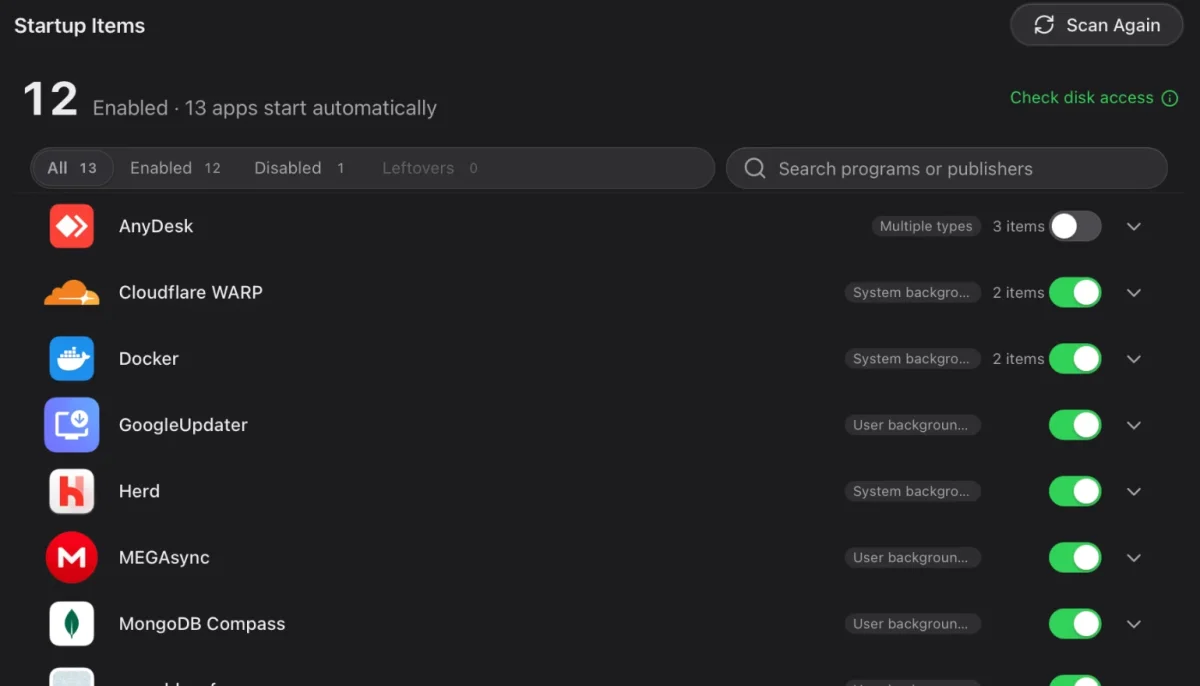Click the info icon beside Check disk access

[x=1170, y=98]
